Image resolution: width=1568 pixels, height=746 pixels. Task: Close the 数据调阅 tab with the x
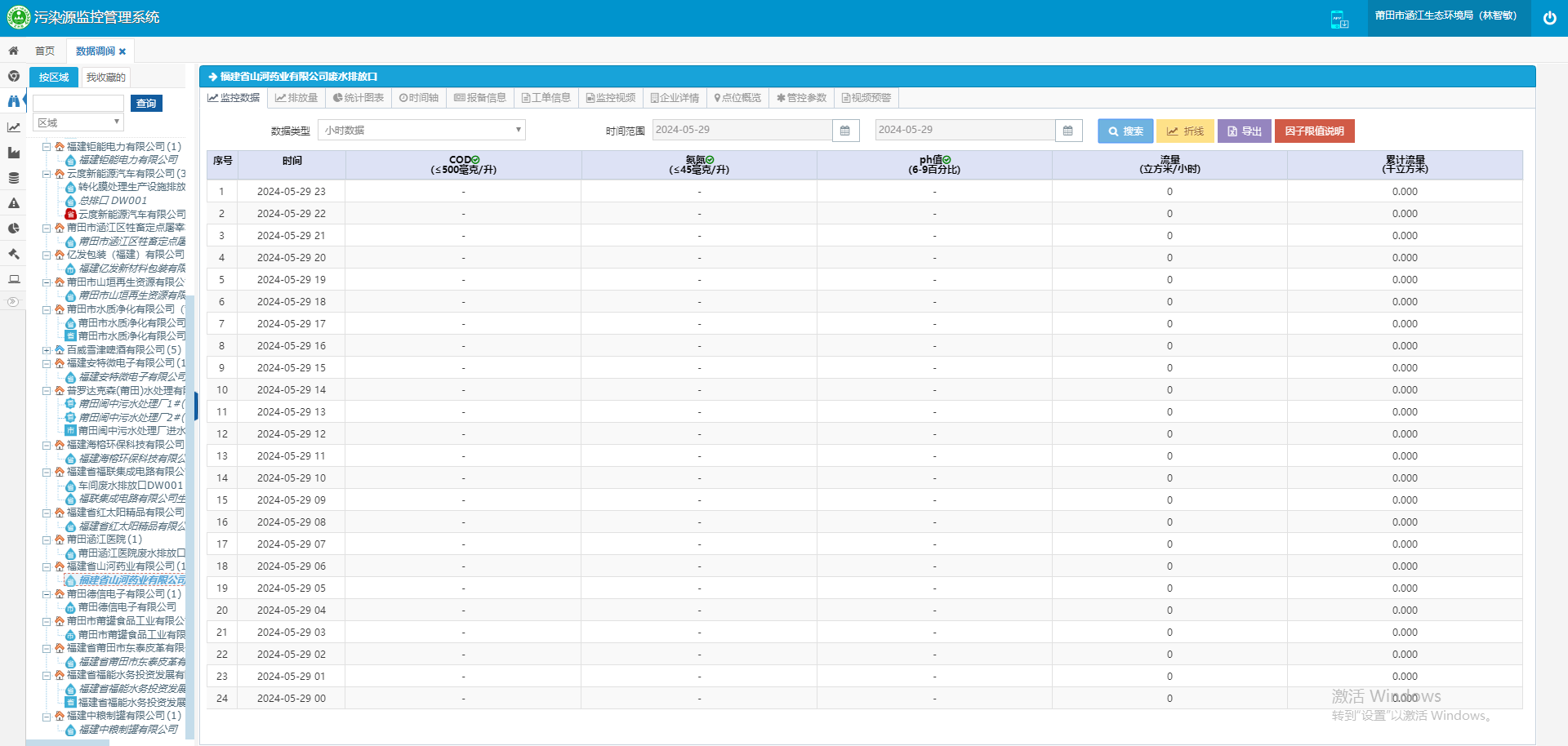coord(122,51)
